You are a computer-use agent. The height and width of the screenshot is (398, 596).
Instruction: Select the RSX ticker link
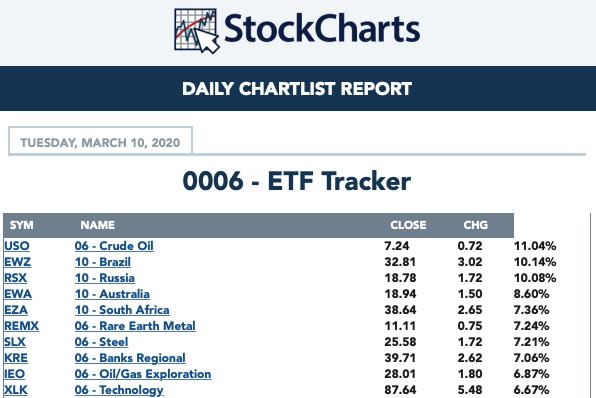16,278
